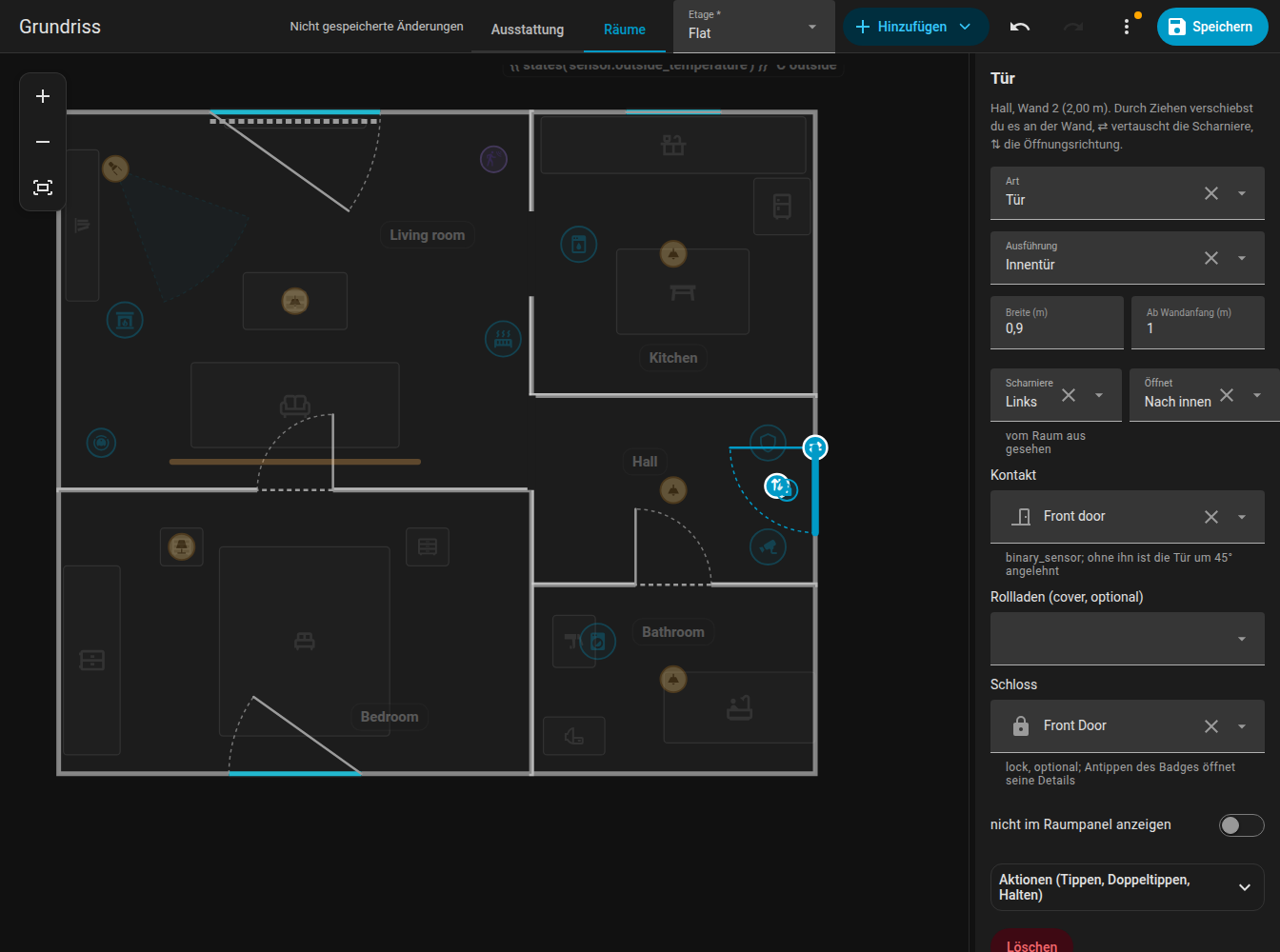The width and height of the screenshot is (1280, 952).
Task: Select the table furniture in Kitchen
Action: coord(683,292)
